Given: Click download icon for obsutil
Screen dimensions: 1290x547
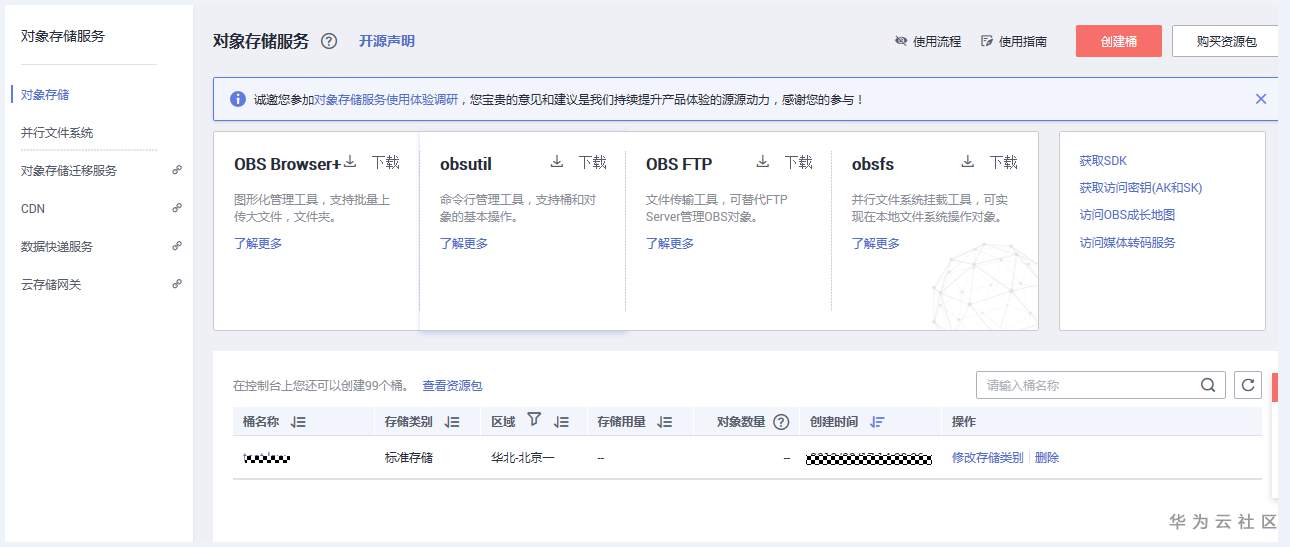Looking at the screenshot, I should point(557,162).
